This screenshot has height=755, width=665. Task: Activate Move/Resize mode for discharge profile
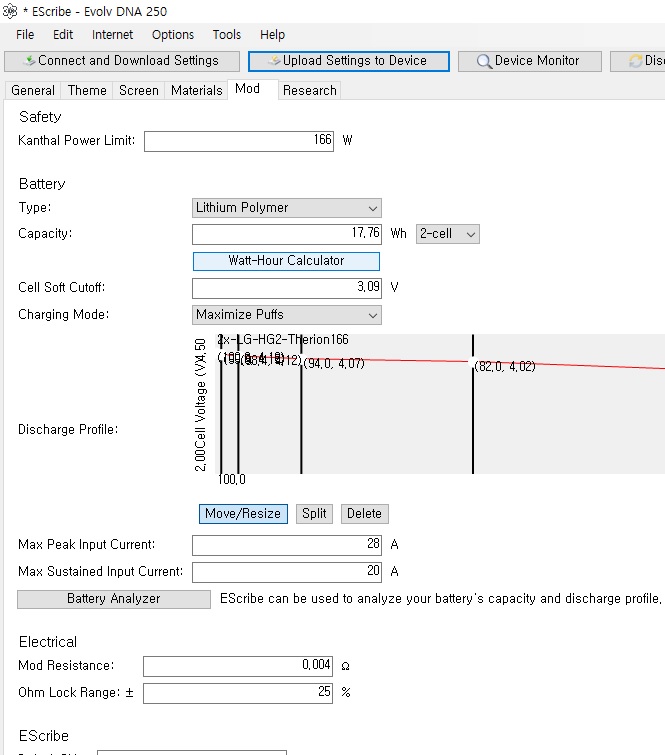(x=243, y=514)
